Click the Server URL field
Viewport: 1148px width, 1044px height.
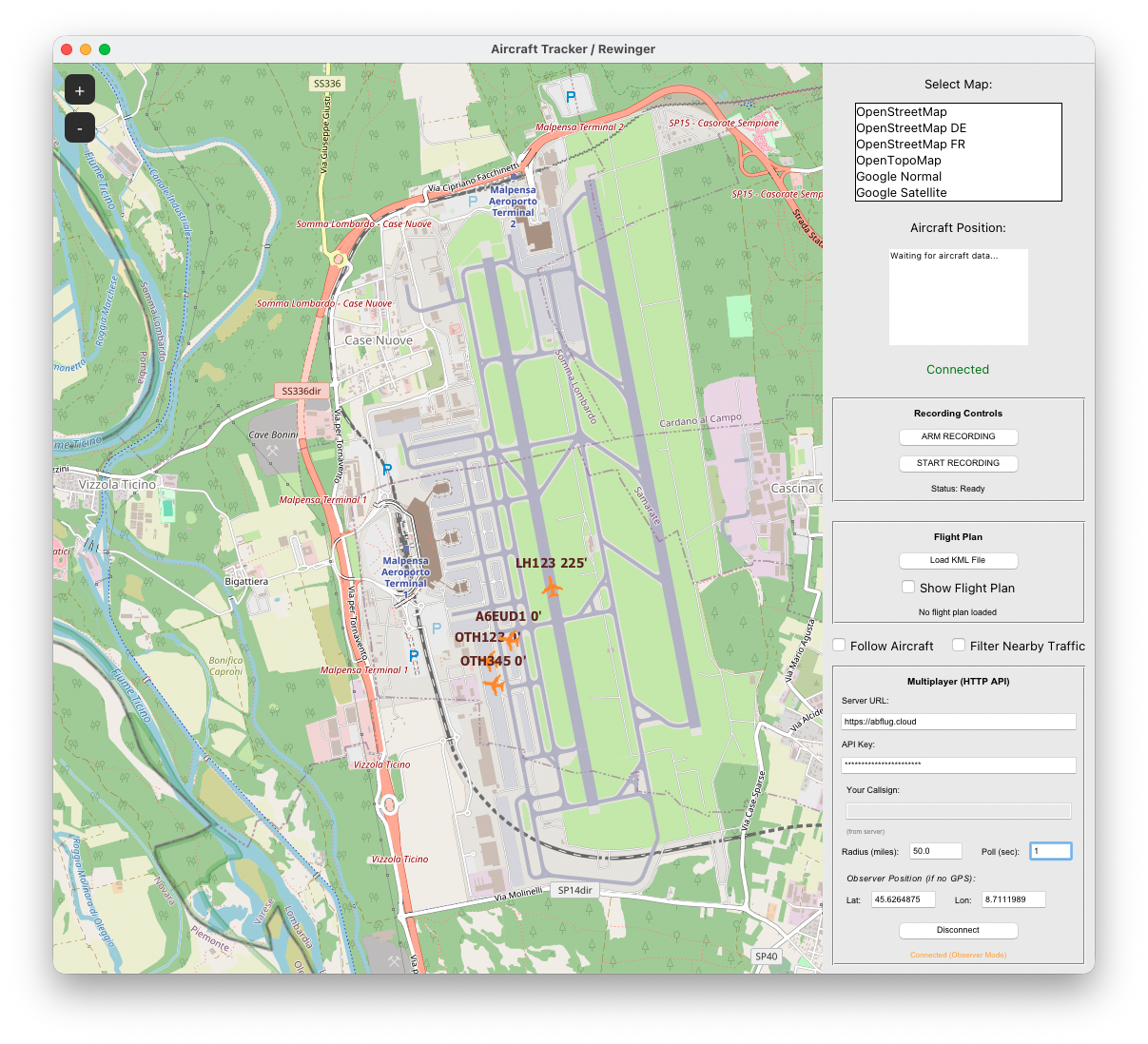tap(958, 722)
